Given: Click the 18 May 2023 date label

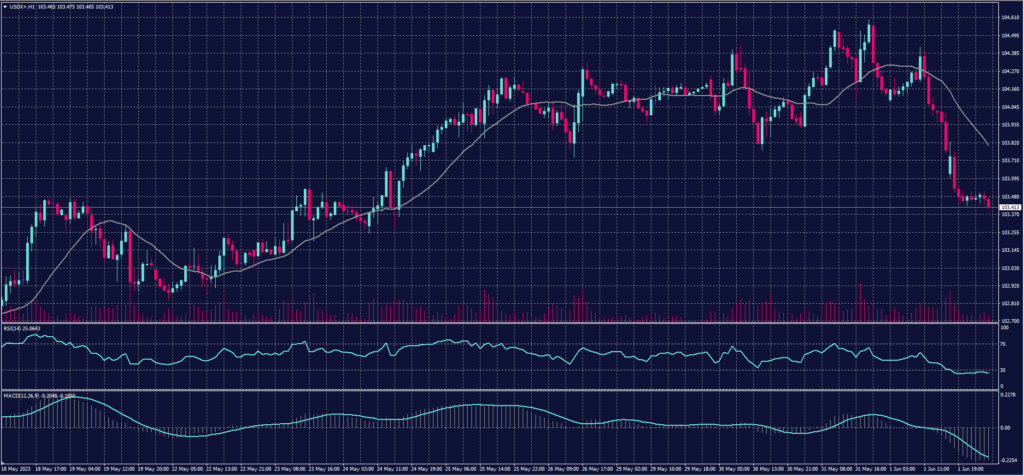Looking at the screenshot, I should coord(18,467).
